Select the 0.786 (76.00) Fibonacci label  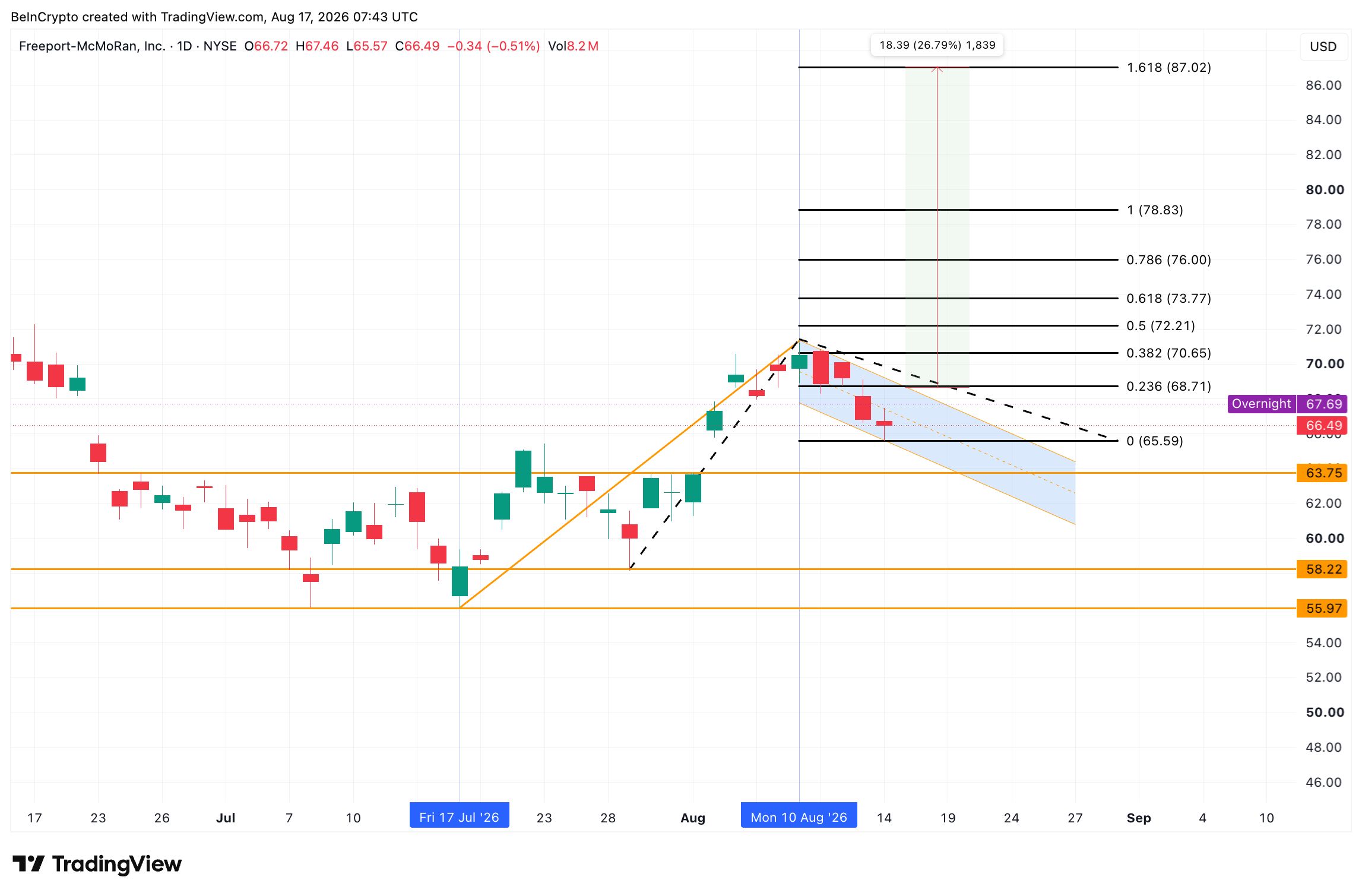[x=1168, y=259]
